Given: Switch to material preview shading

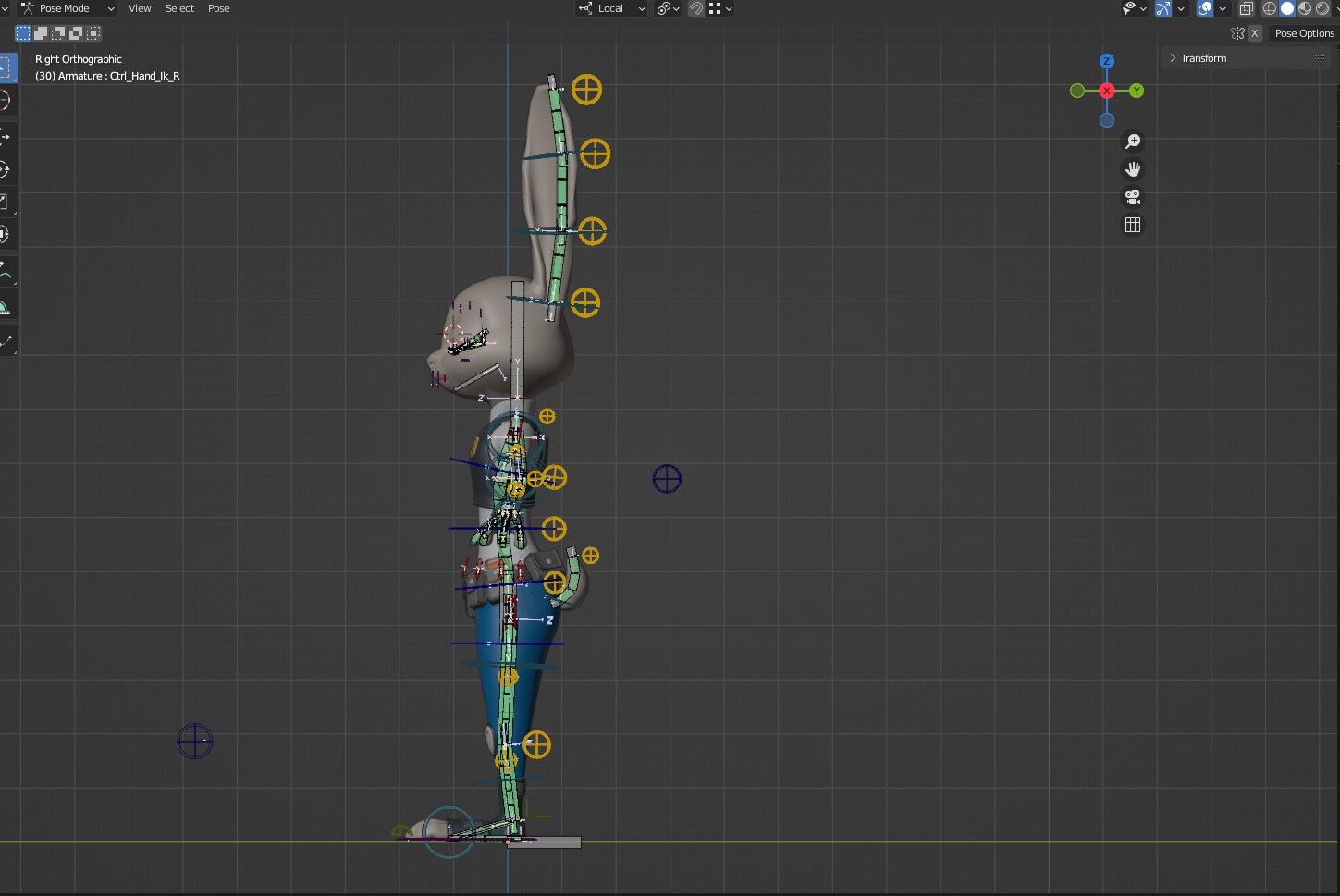Looking at the screenshot, I should tap(1305, 8).
